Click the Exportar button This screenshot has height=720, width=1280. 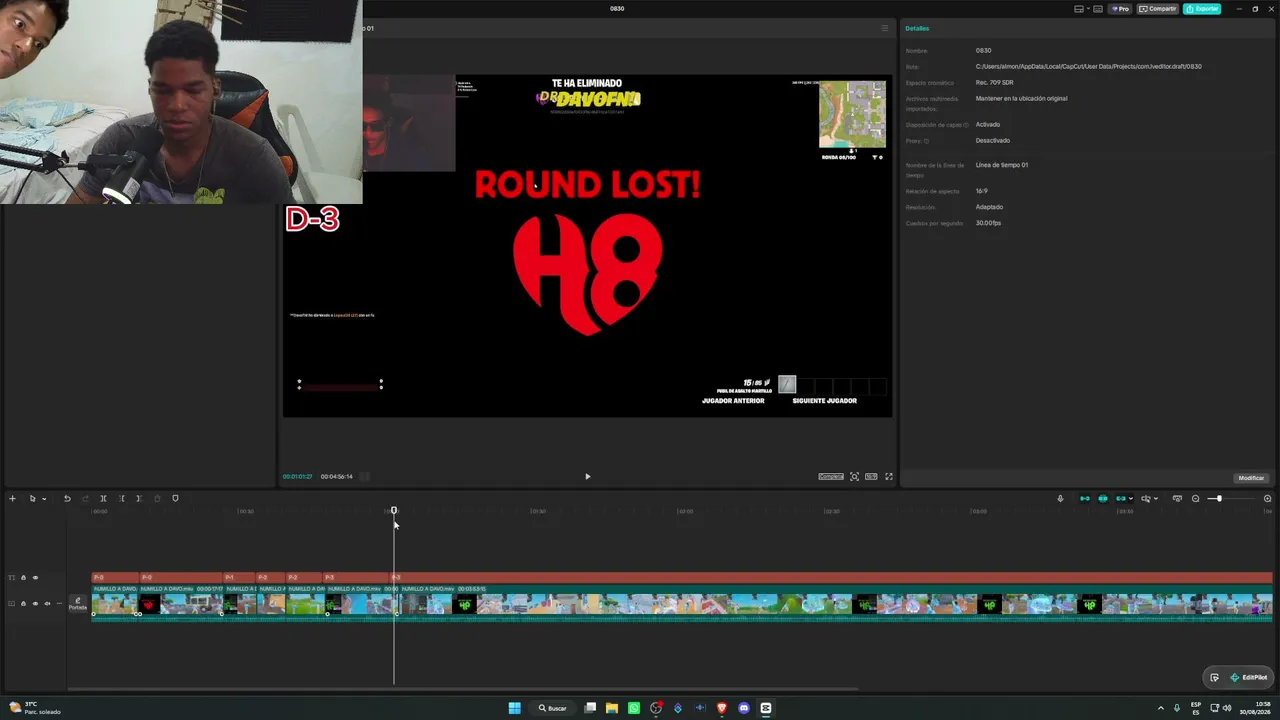[1202, 9]
